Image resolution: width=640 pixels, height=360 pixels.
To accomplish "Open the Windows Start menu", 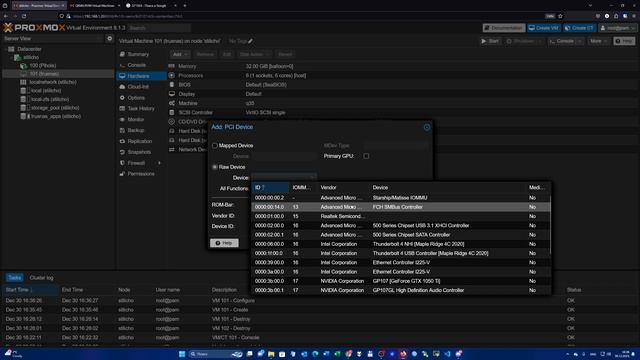I will [x=182, y=354].
